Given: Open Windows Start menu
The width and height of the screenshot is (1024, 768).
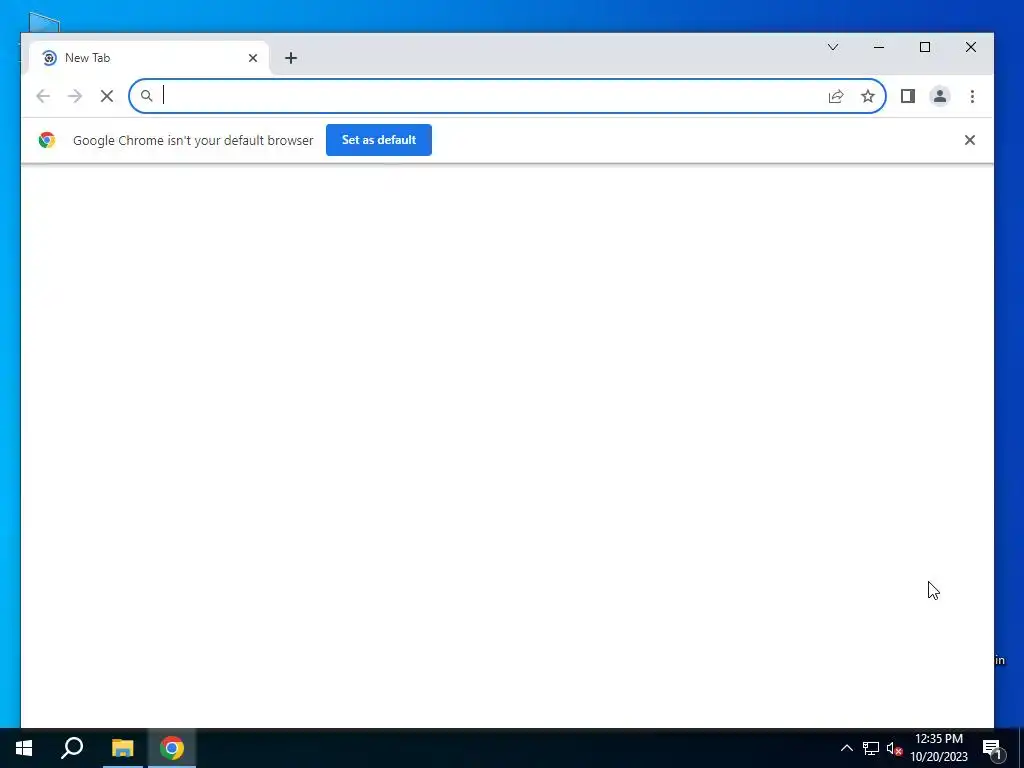Looking at the screenshot, I should (x=24, y=748).
